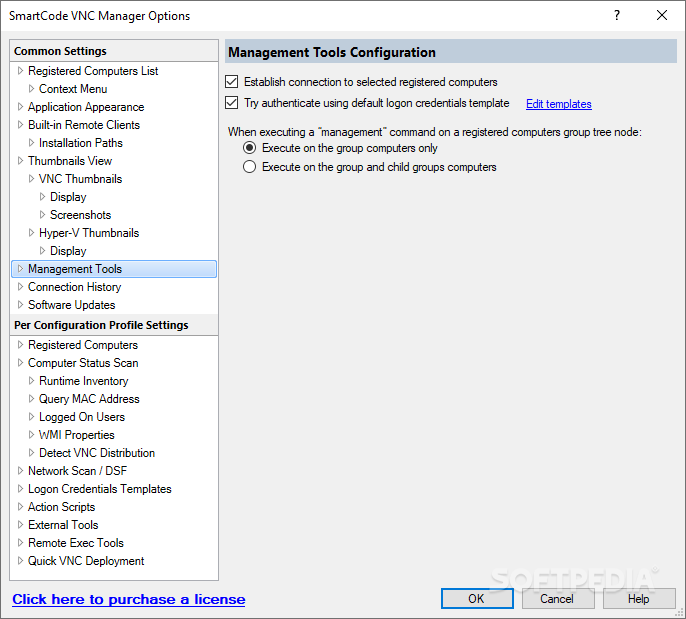Expand arrow beside Remote Exec Tools

pyautogui.click(x=20, y=542)
